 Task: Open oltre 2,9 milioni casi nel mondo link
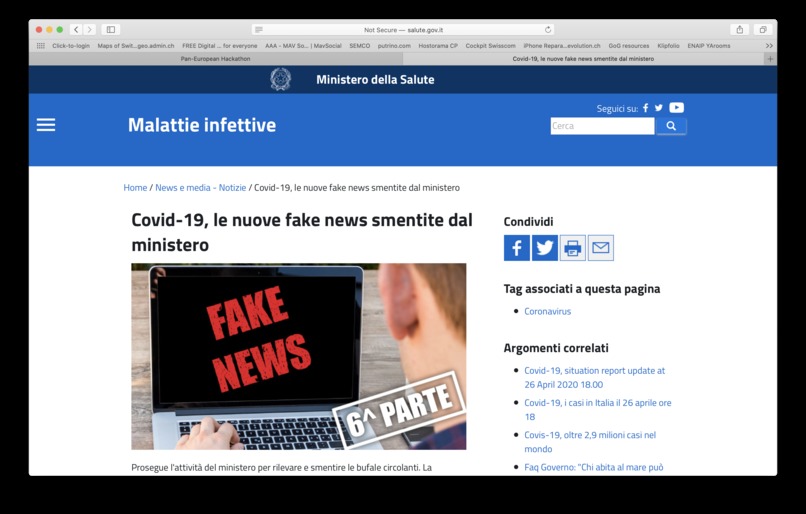(590, 442)
